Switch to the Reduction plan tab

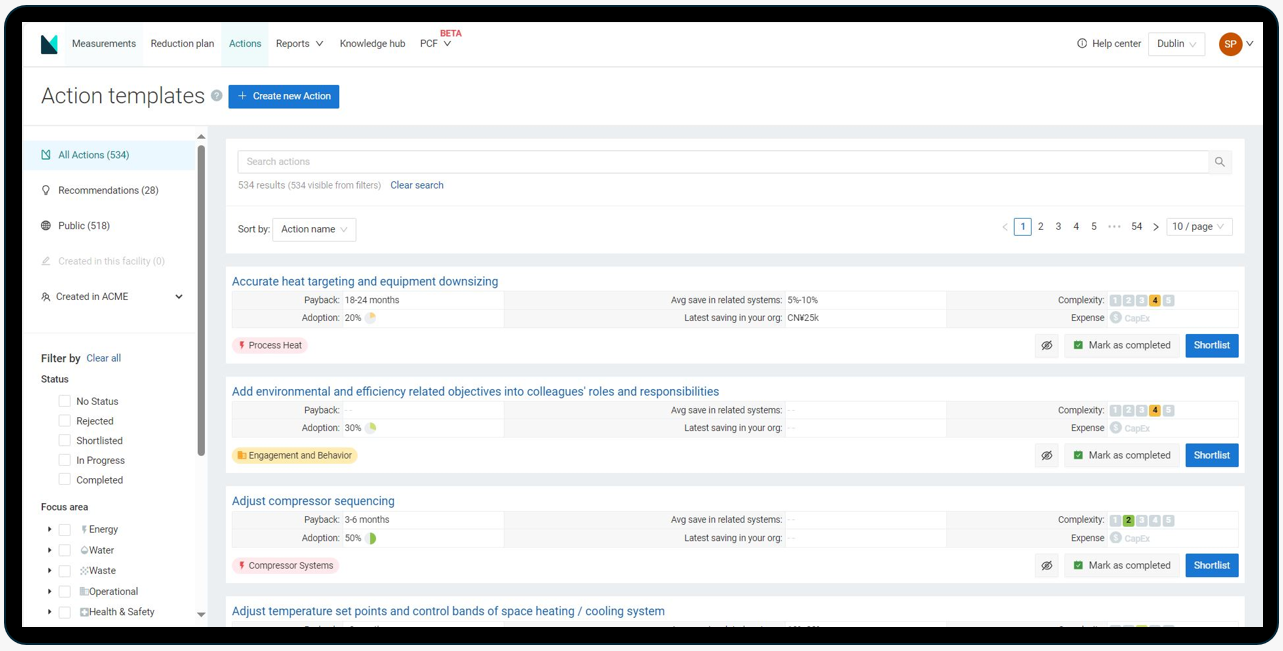pos(182,44)
